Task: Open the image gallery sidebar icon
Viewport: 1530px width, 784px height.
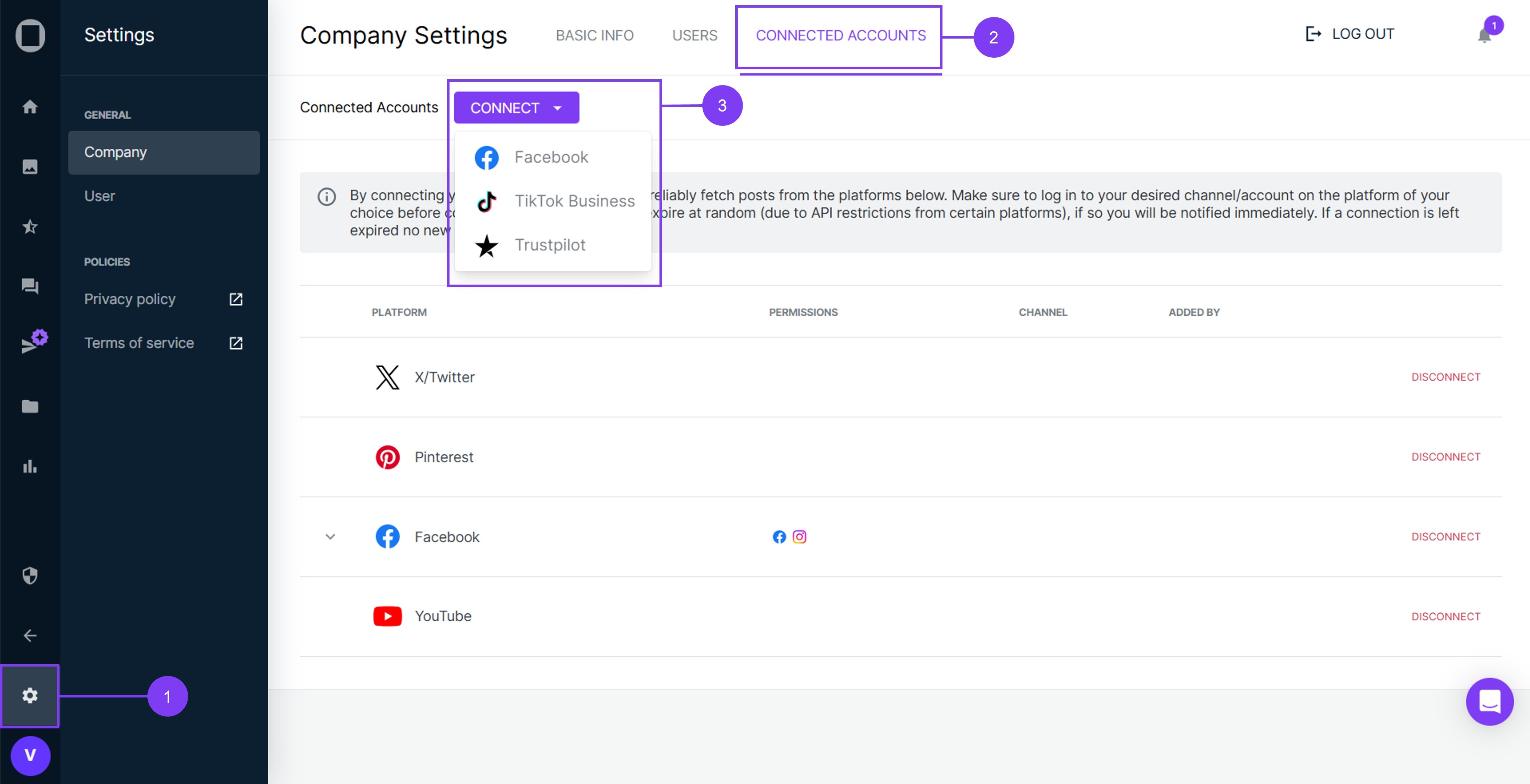Action: pos(30,166)
